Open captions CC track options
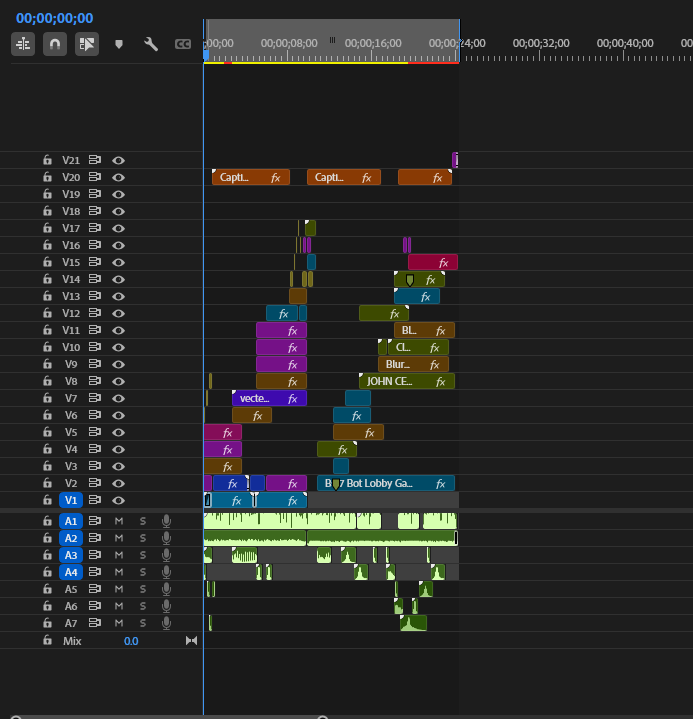The width and height of the screenshot is (693, 719). 183,44
